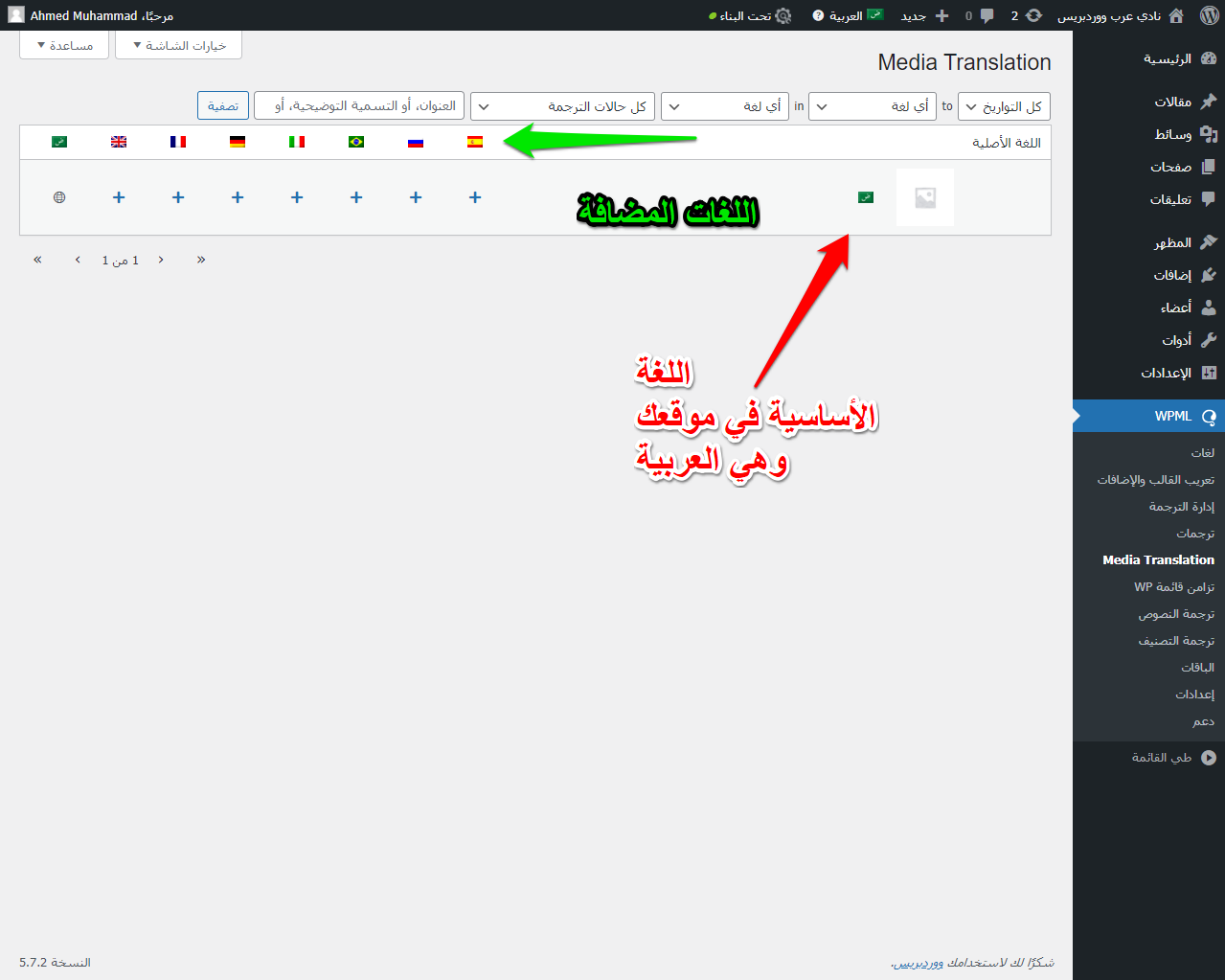Click the question mark help icon in admin bar
Screen dimensions: 1225x980
(x=818, y=15)
